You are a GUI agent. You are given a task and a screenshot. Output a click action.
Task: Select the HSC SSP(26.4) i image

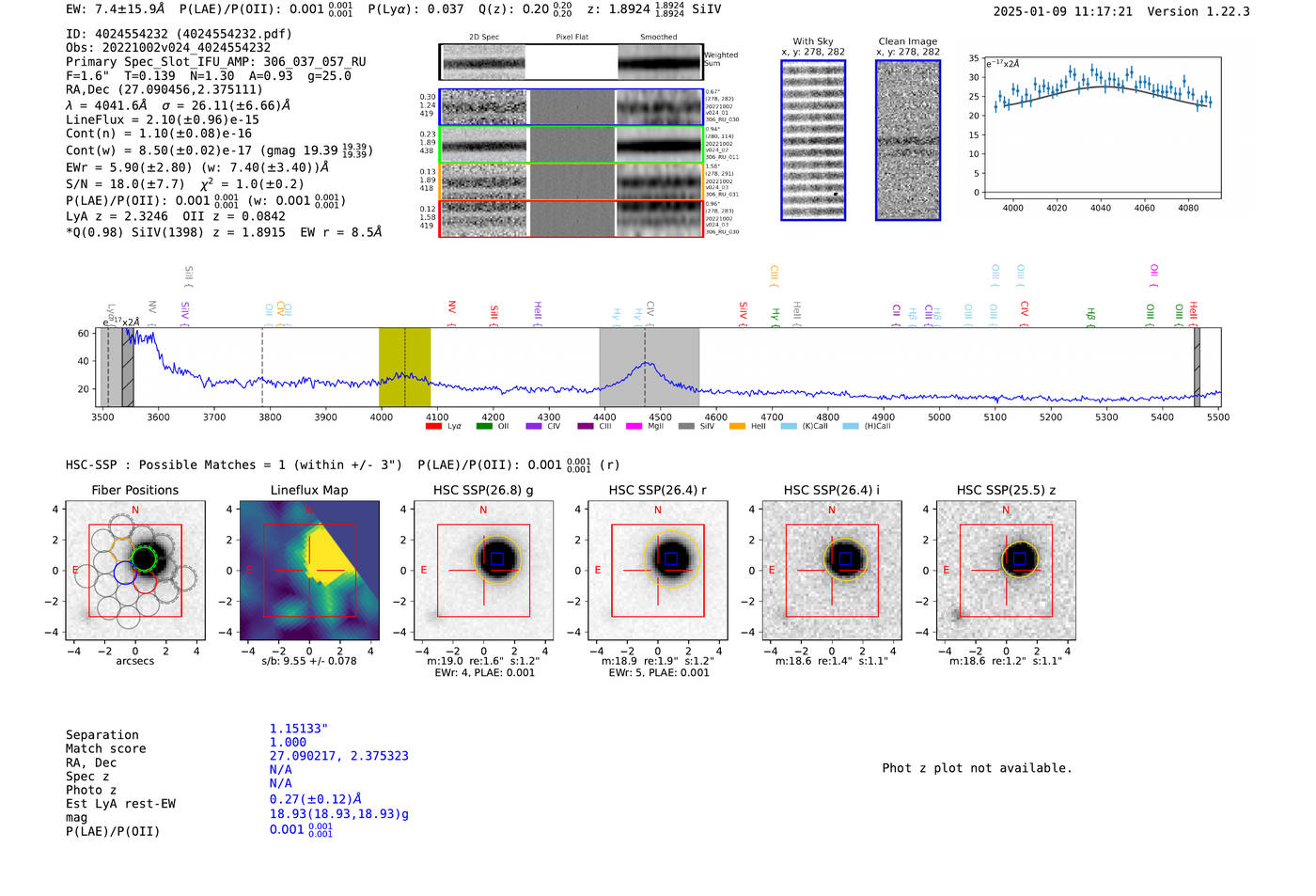[x=832, y=571]
